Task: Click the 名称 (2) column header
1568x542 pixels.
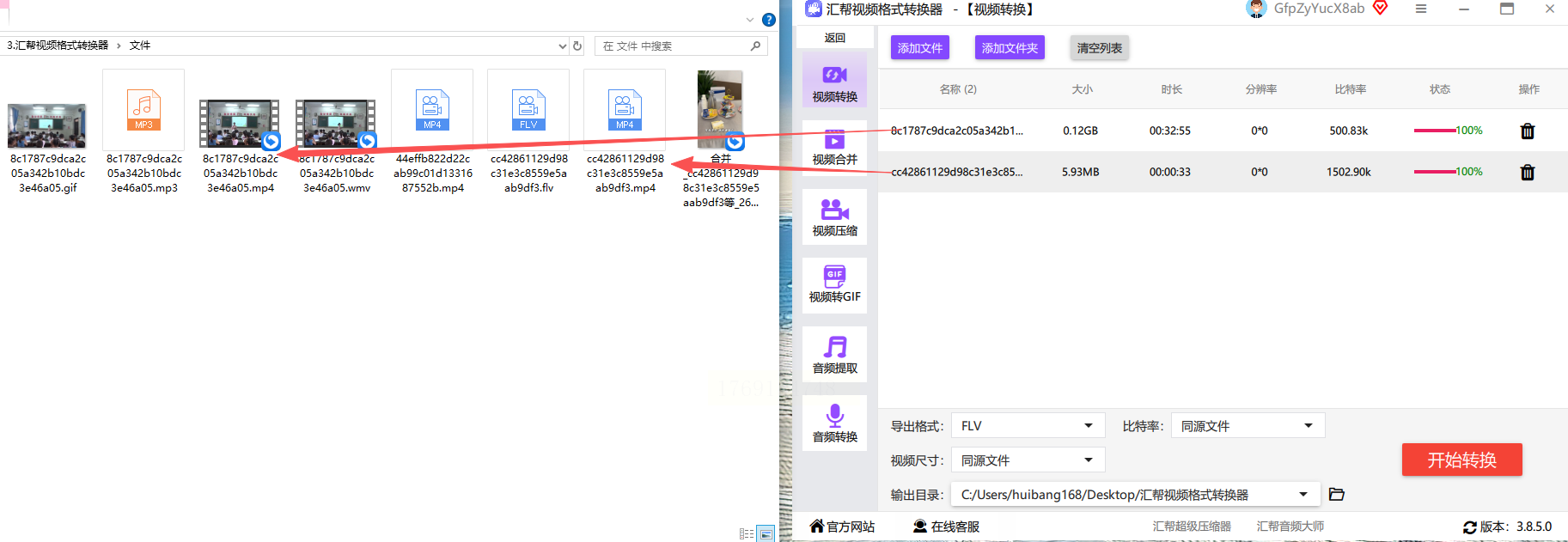Action: click(958, 89)
